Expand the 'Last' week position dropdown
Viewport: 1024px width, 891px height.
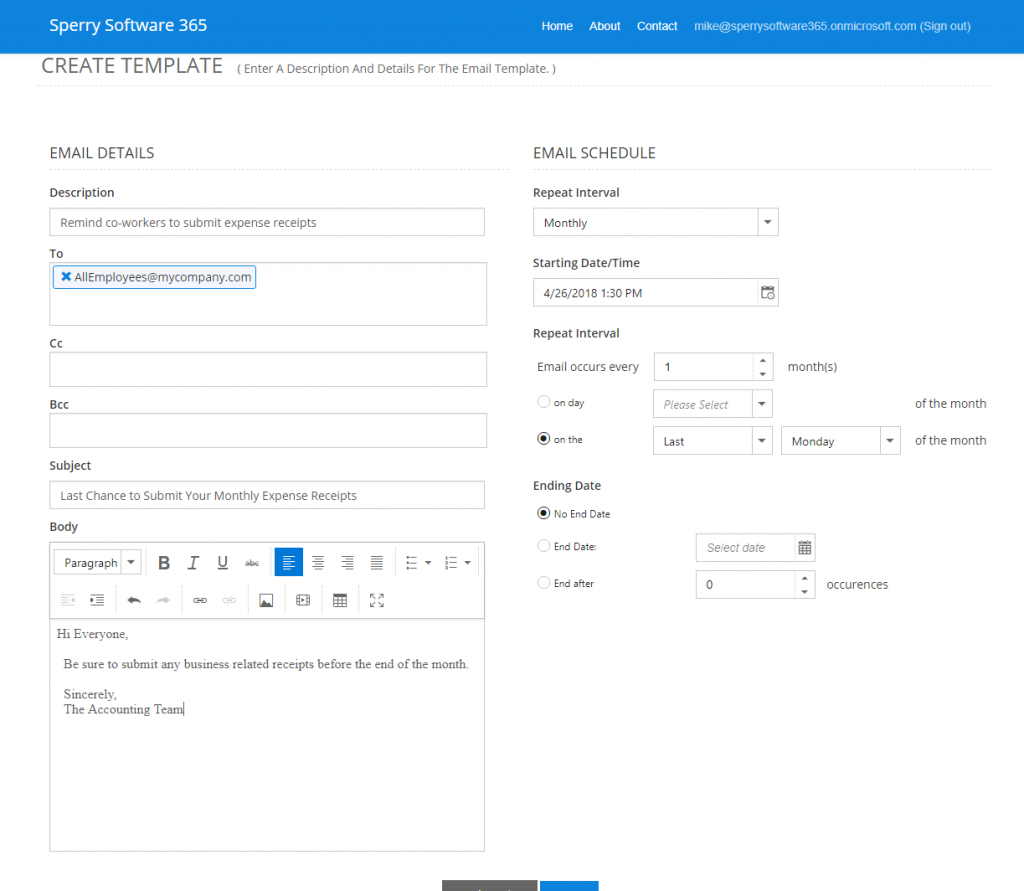762,441
